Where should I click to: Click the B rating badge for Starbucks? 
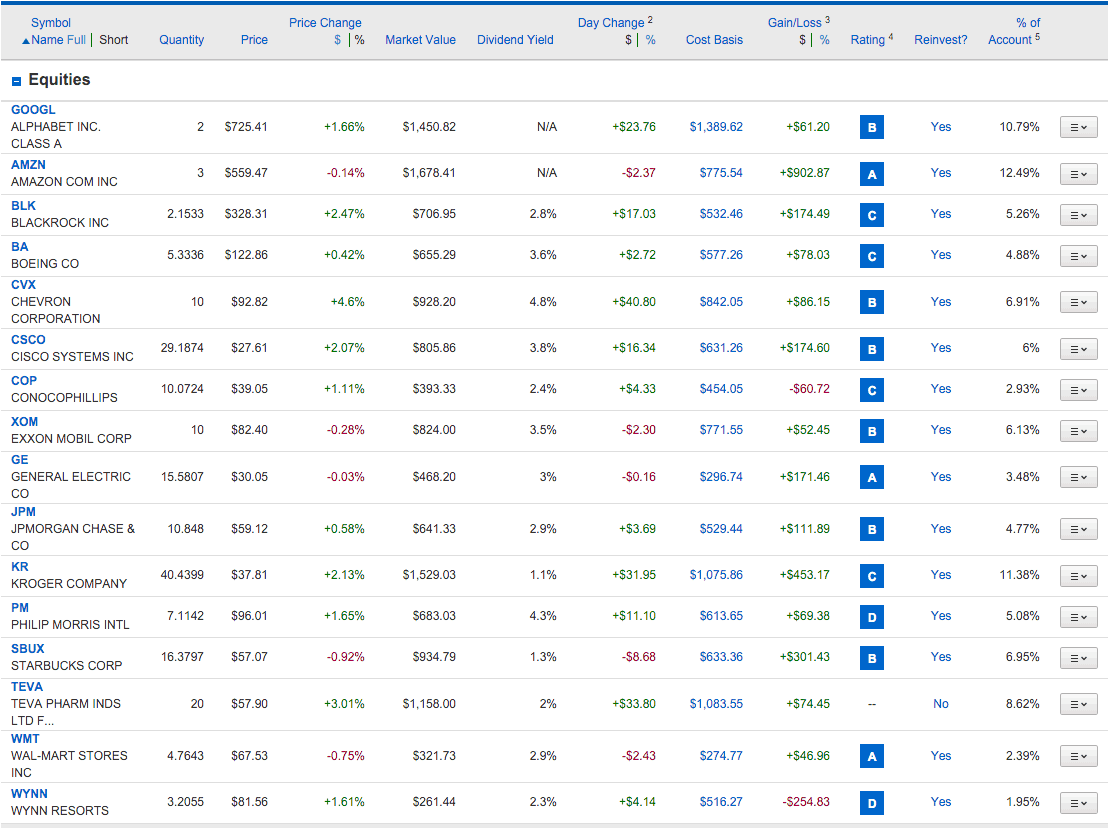872,658
